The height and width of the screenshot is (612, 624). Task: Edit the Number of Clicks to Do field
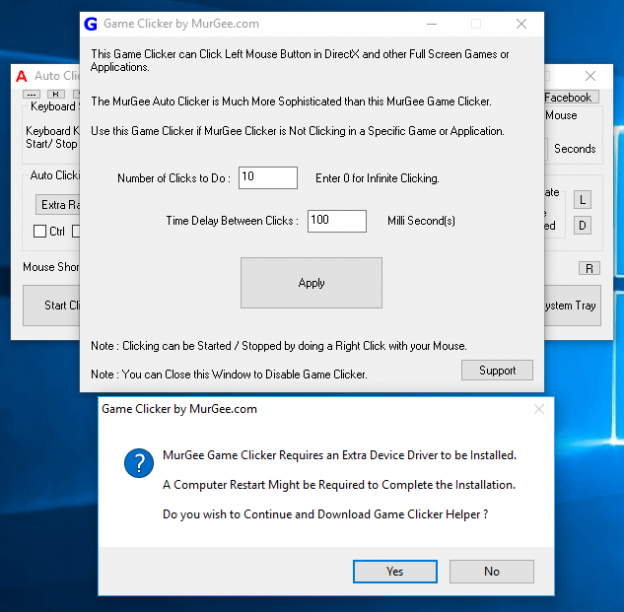tap(268, 177)
